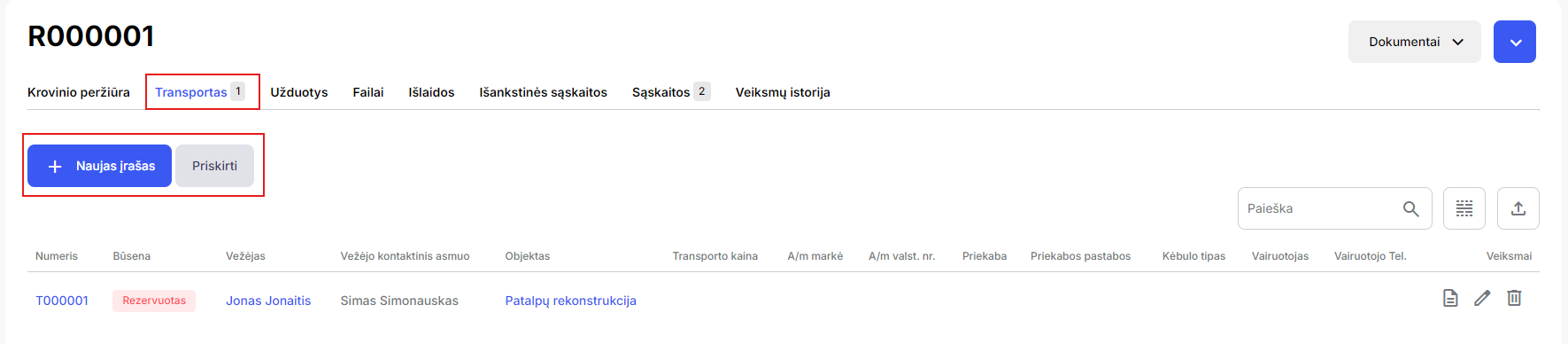Click the Naujas įrašas button
Image resolution: width=1568 pixels, height=344 pixels.
99,166
